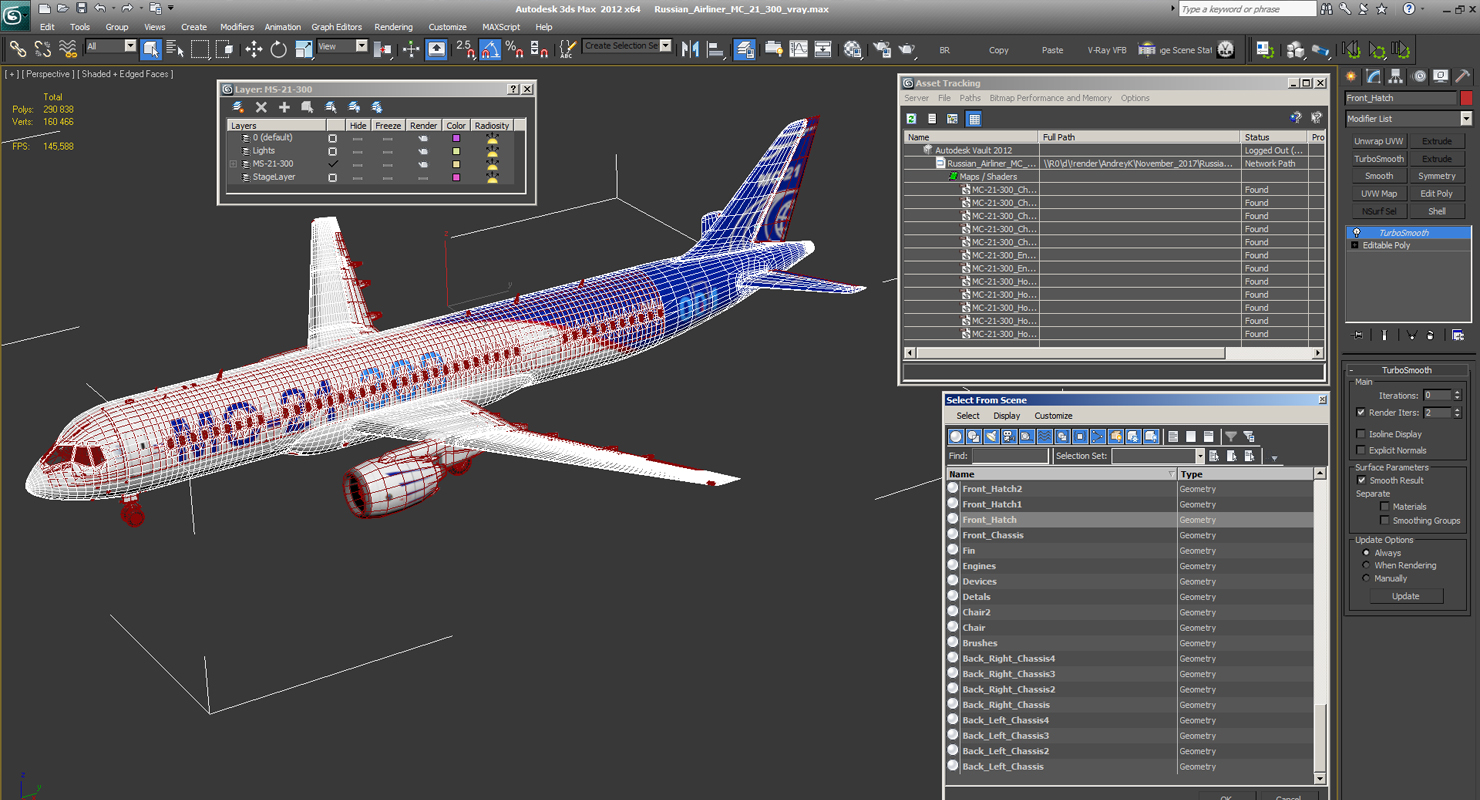Select the Always update option
Screen dimensions: 1480x800
1366,553
